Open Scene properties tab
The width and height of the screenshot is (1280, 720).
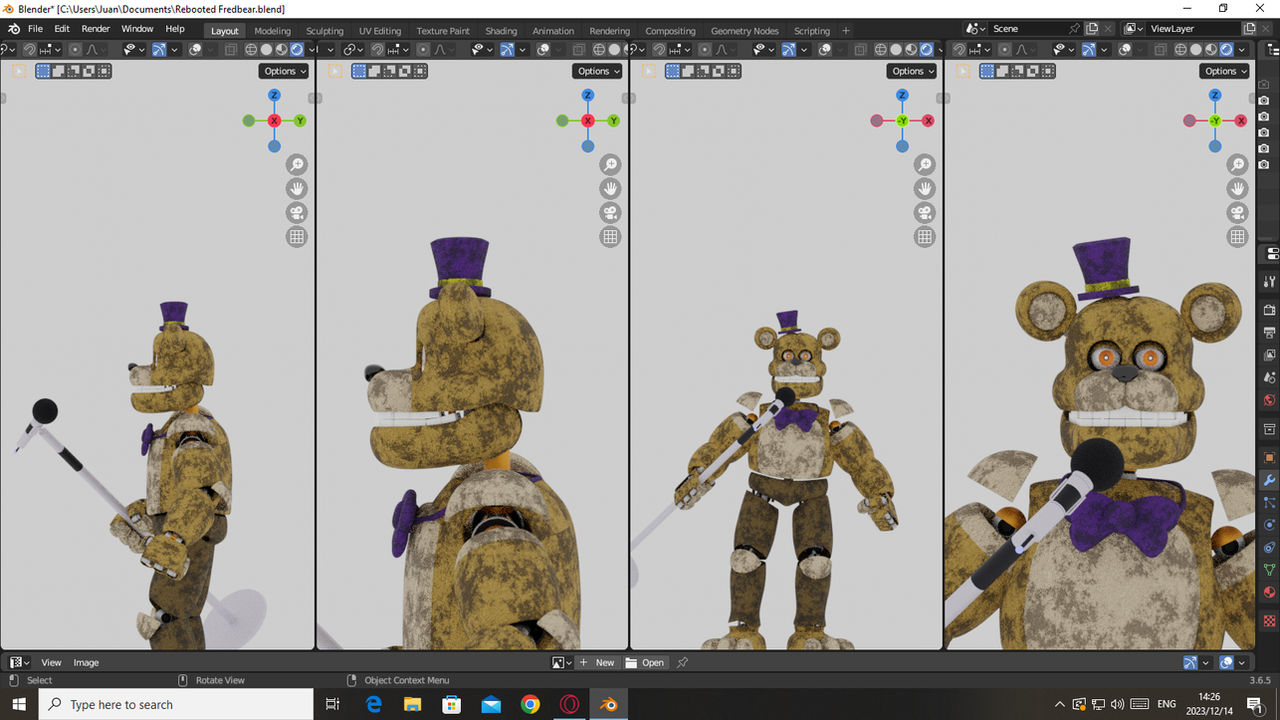(1270, 377)
